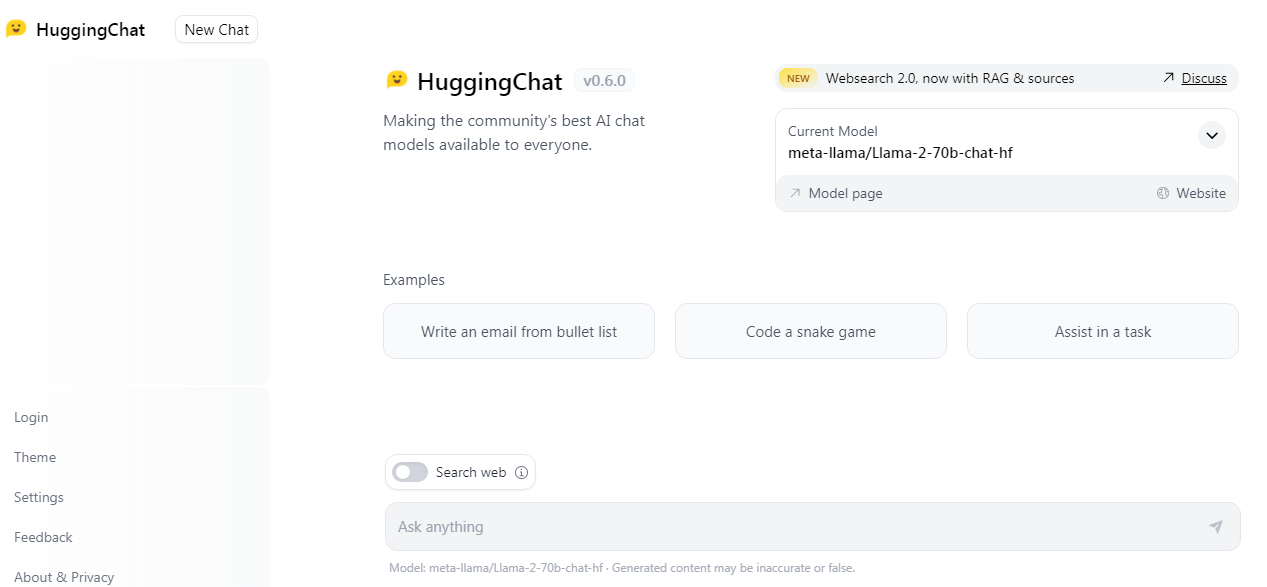Click the large HuggingChat emoji in heading
Screen dimensions: 1267x587
pos(397,80)
